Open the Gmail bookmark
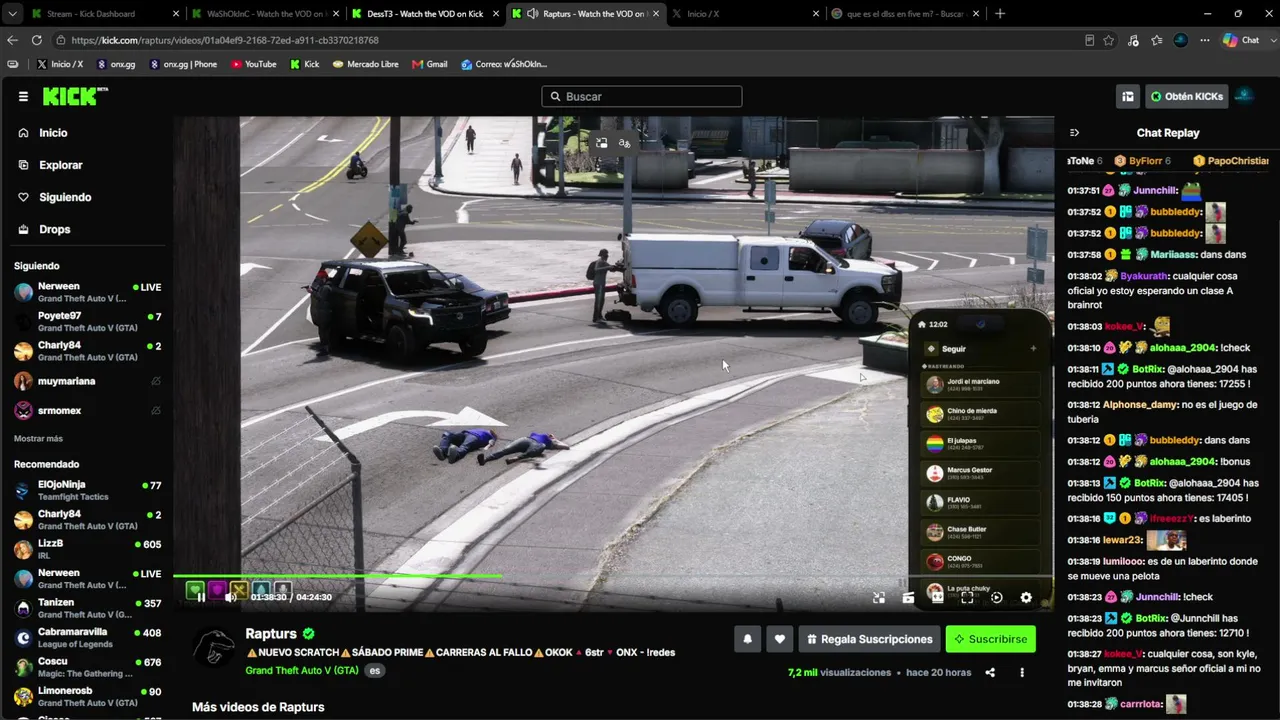Viewport: 1280px width, 720px height. 430,64
